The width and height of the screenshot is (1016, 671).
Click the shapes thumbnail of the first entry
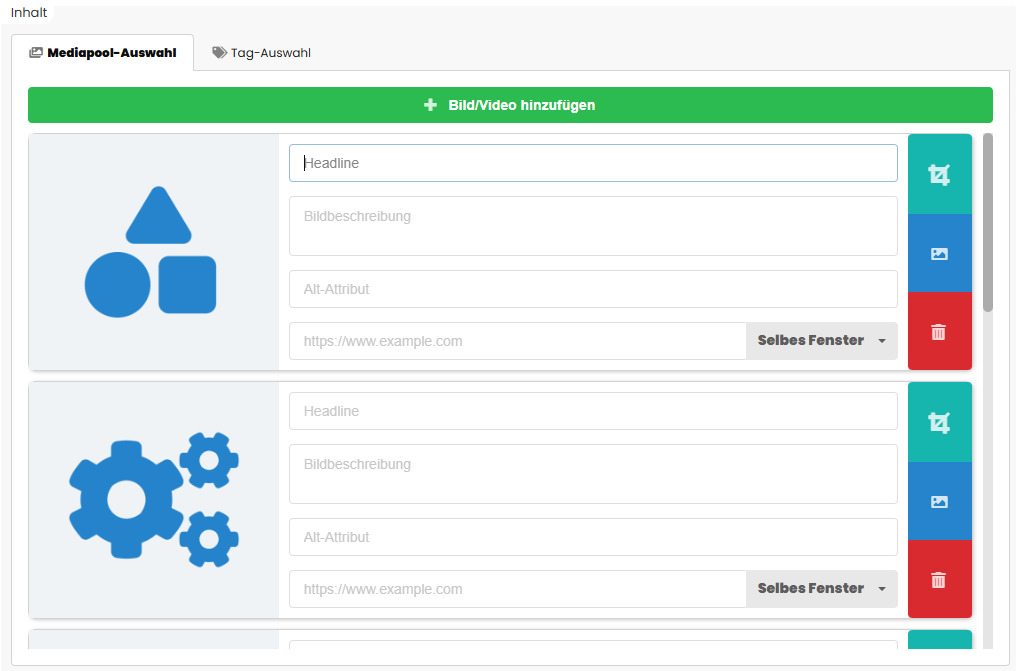[153, 252]
